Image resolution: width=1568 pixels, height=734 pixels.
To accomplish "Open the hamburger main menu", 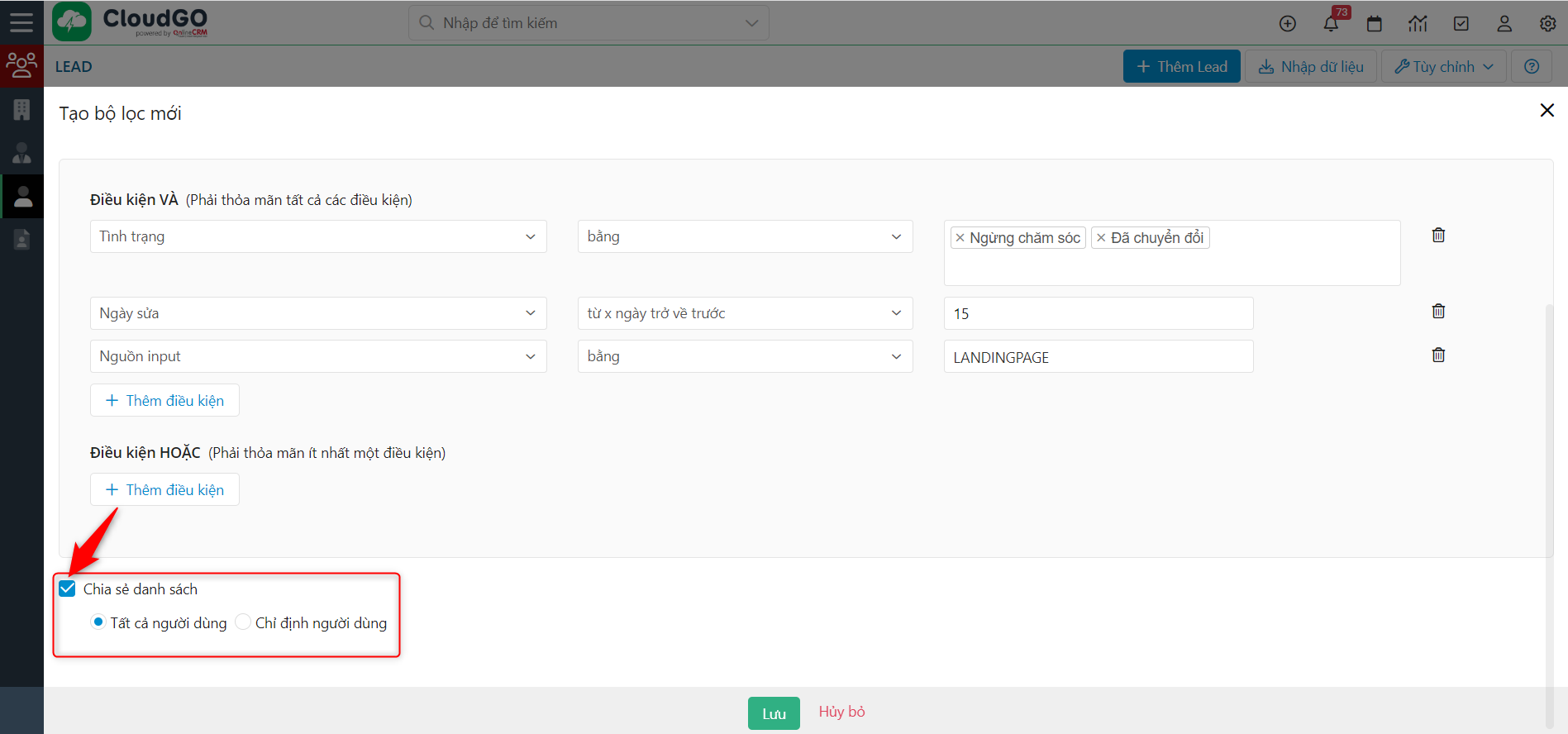I will pos(21,22).
